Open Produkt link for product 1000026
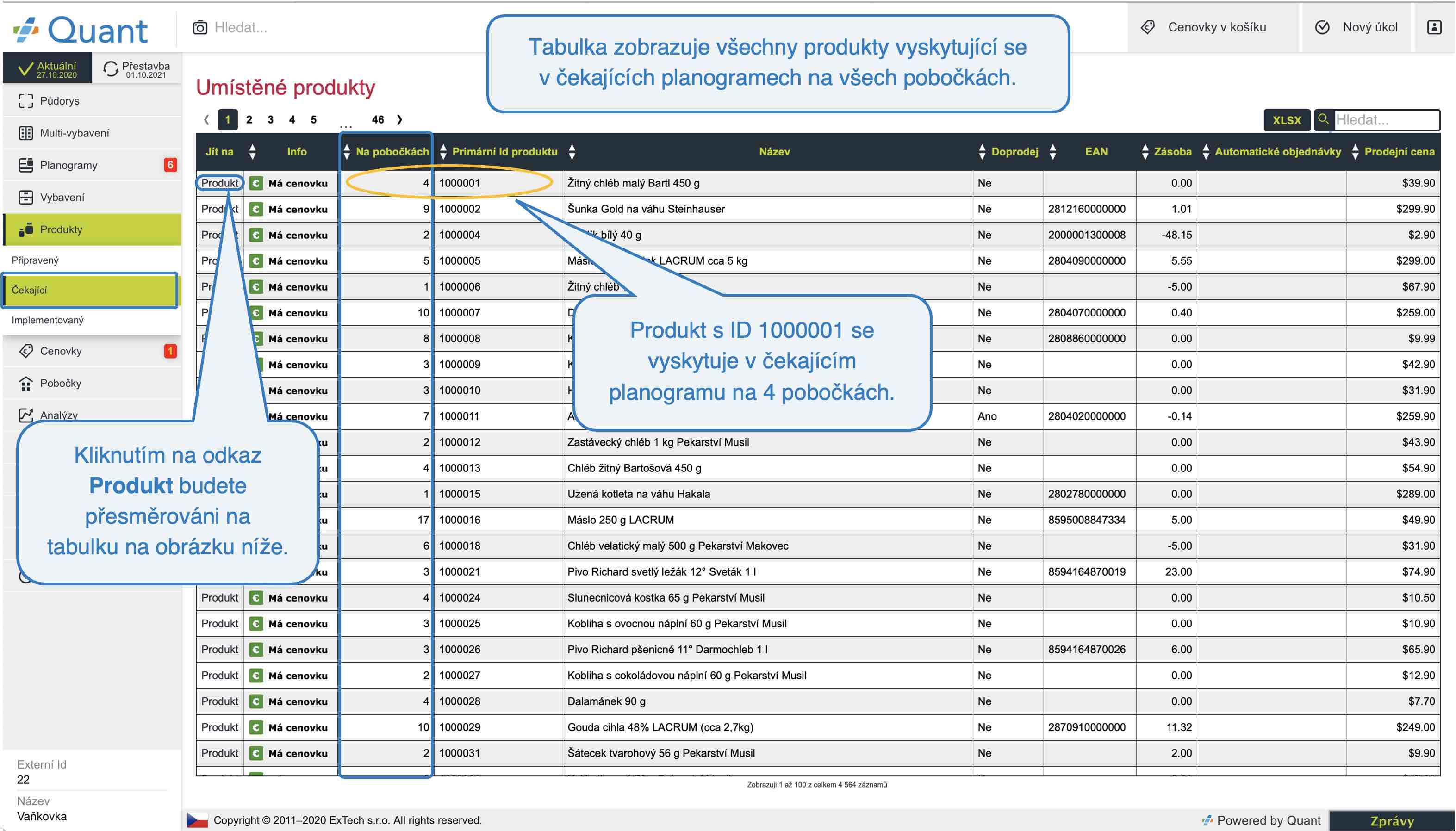This screenshot has width=1456, height=831. click(220, 650)
